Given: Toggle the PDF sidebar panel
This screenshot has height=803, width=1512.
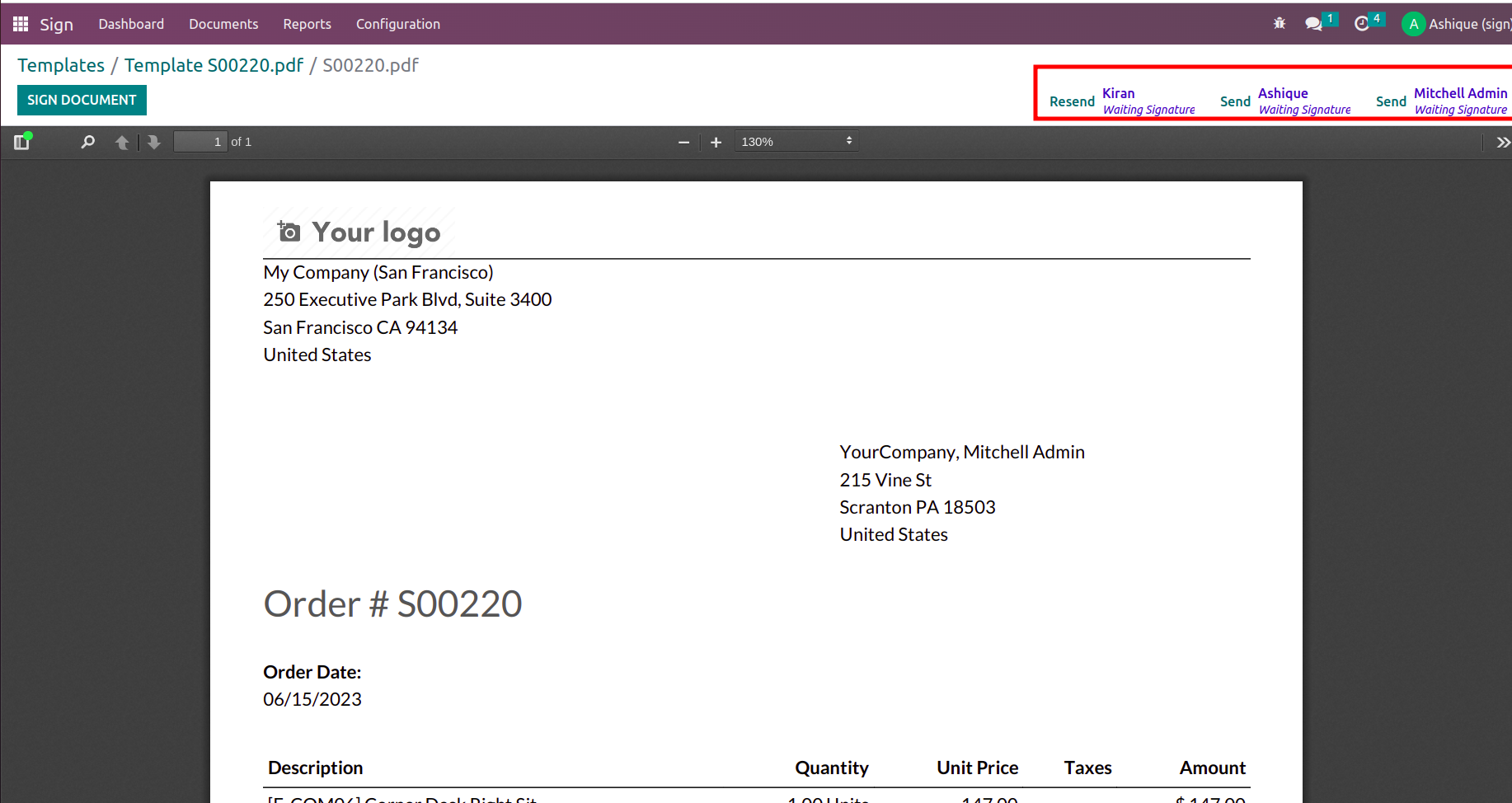Looking at the screenshot, I should [22, 142].
